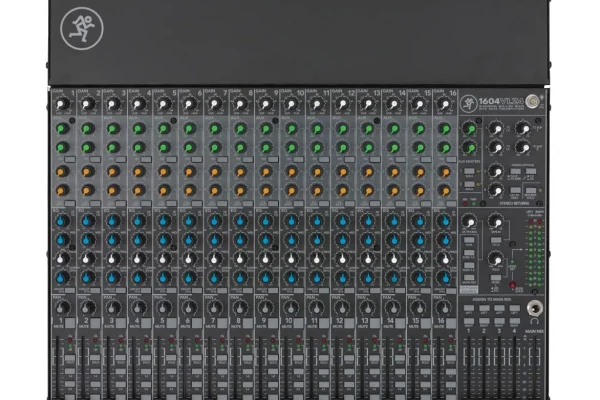The height and width of the screenshot is (400, 600).
Task: Click channel 5 gain knob
Action: click(164, 104)
